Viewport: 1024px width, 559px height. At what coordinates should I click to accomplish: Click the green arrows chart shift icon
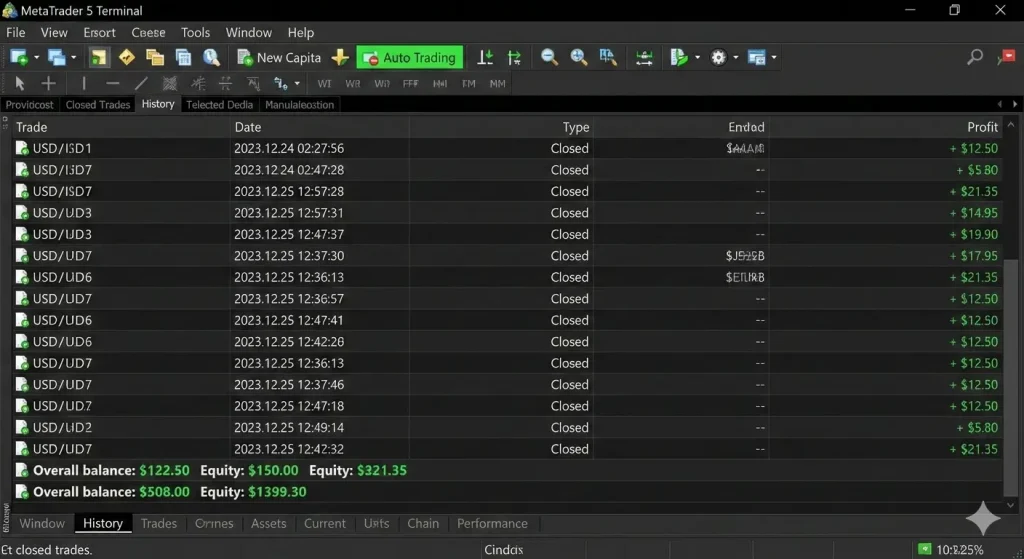click(515, 57)
